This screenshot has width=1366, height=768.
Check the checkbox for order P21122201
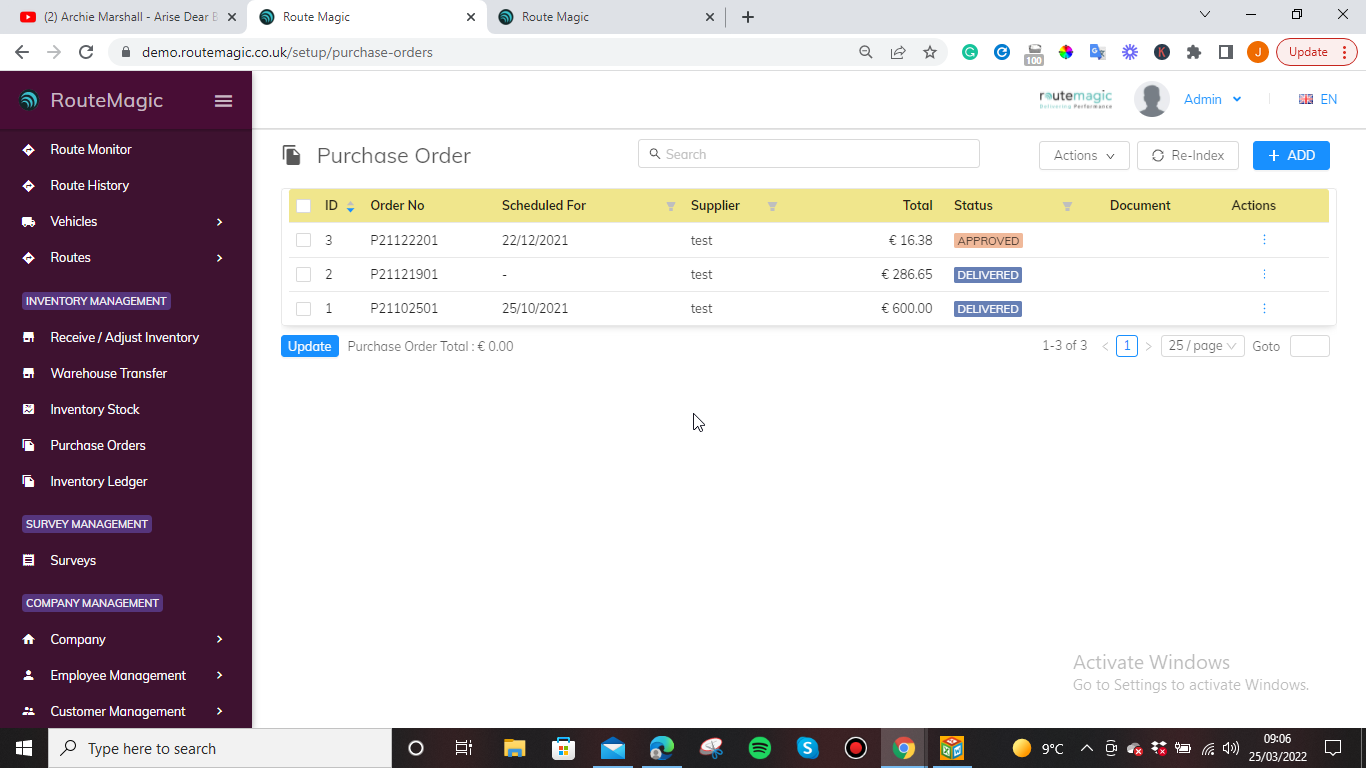[x=304, y=240]
